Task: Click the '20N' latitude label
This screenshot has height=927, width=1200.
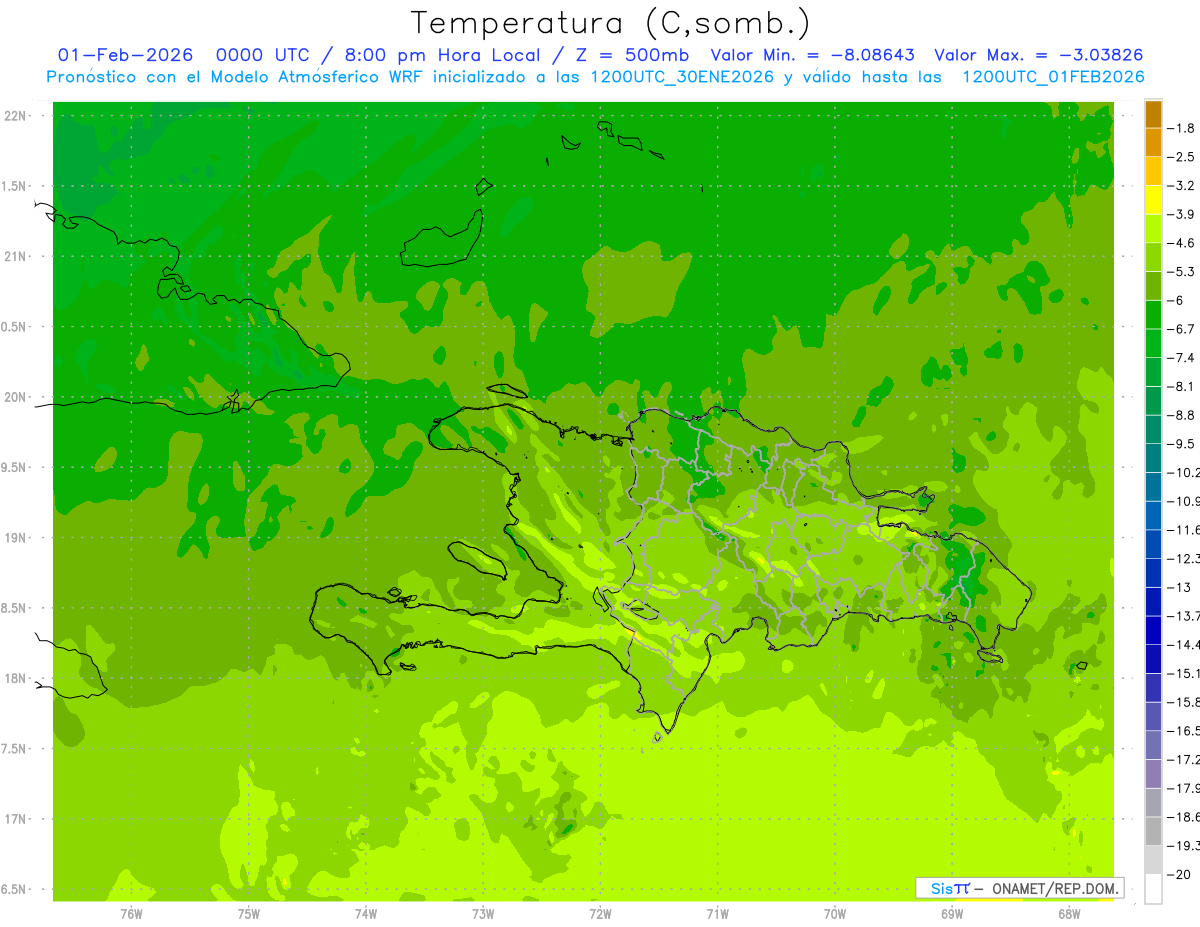Action: (17, 397)
